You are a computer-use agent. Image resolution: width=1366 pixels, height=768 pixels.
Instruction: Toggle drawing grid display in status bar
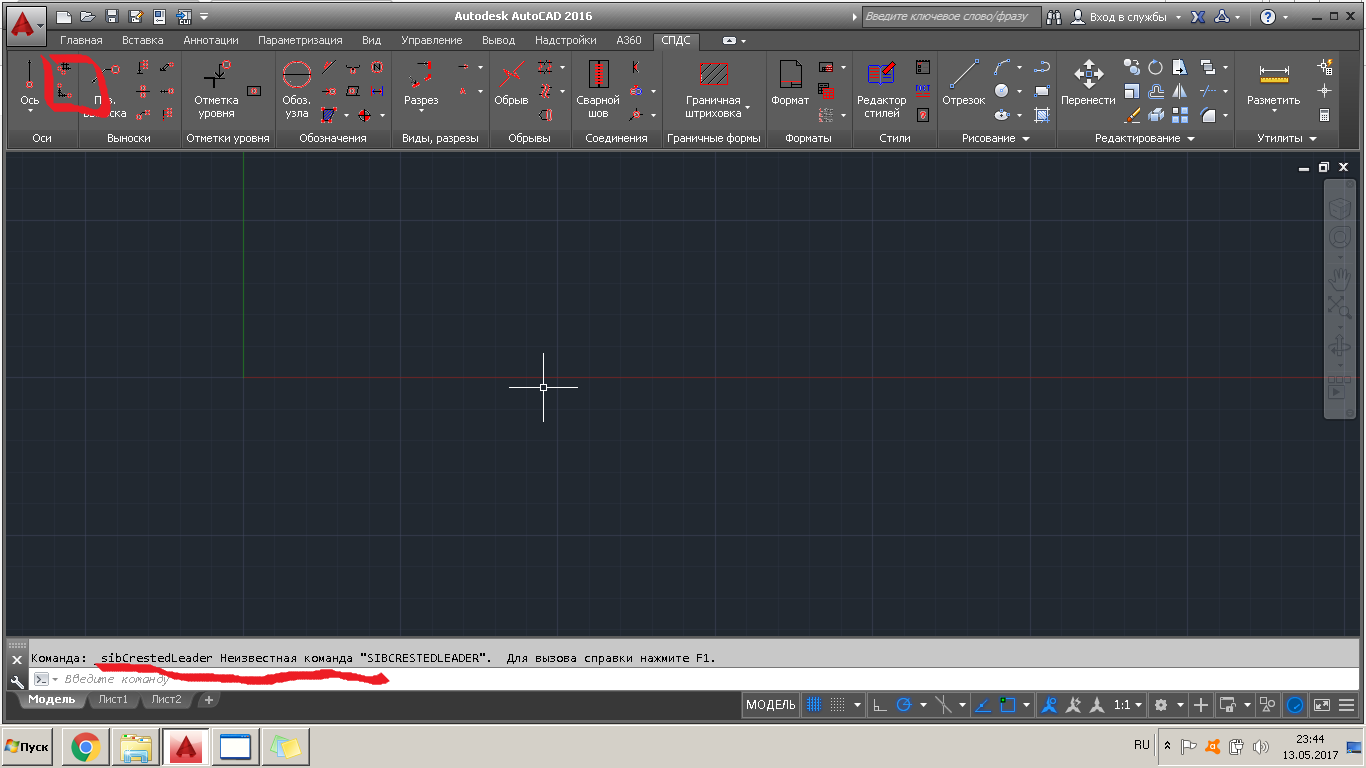814,705
